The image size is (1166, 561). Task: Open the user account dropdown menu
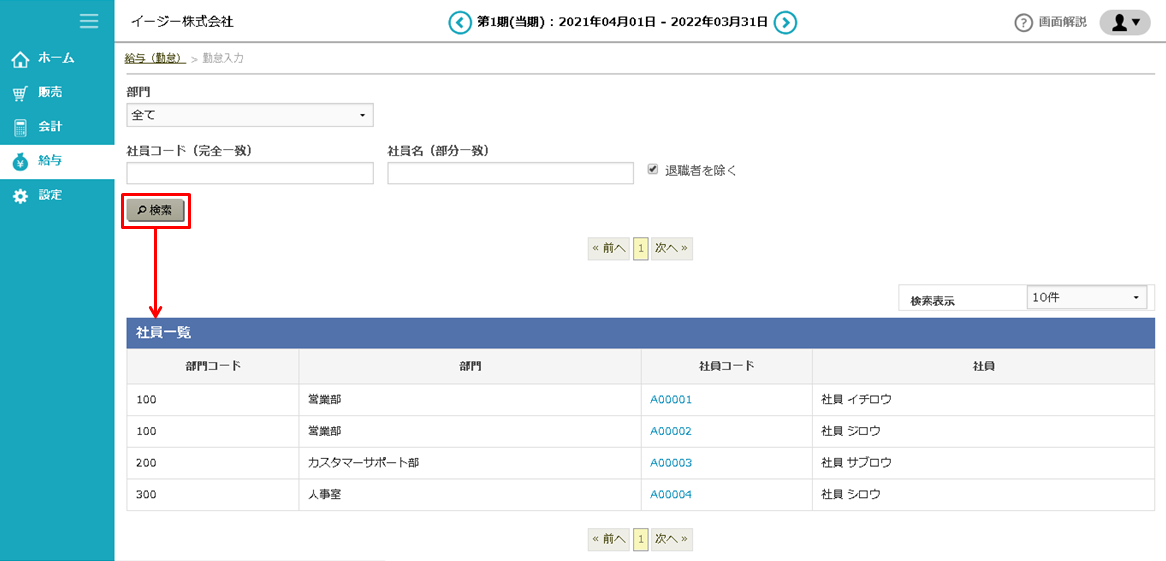point(1125,22)
